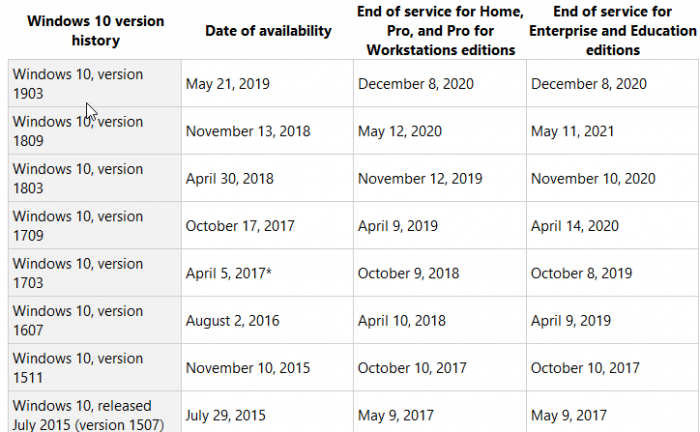The width and height of the screenshot is (700, 432).
Task: Select the Windows 10, version 1703 cell
Action: point(78,273)
